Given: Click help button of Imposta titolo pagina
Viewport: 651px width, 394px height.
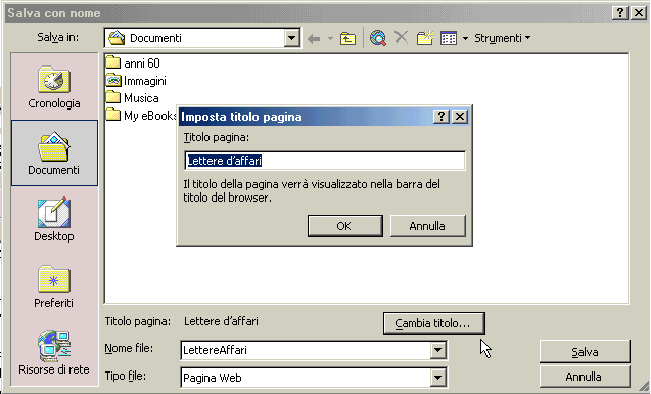Looking at the screenshot, I should [441, 117].
